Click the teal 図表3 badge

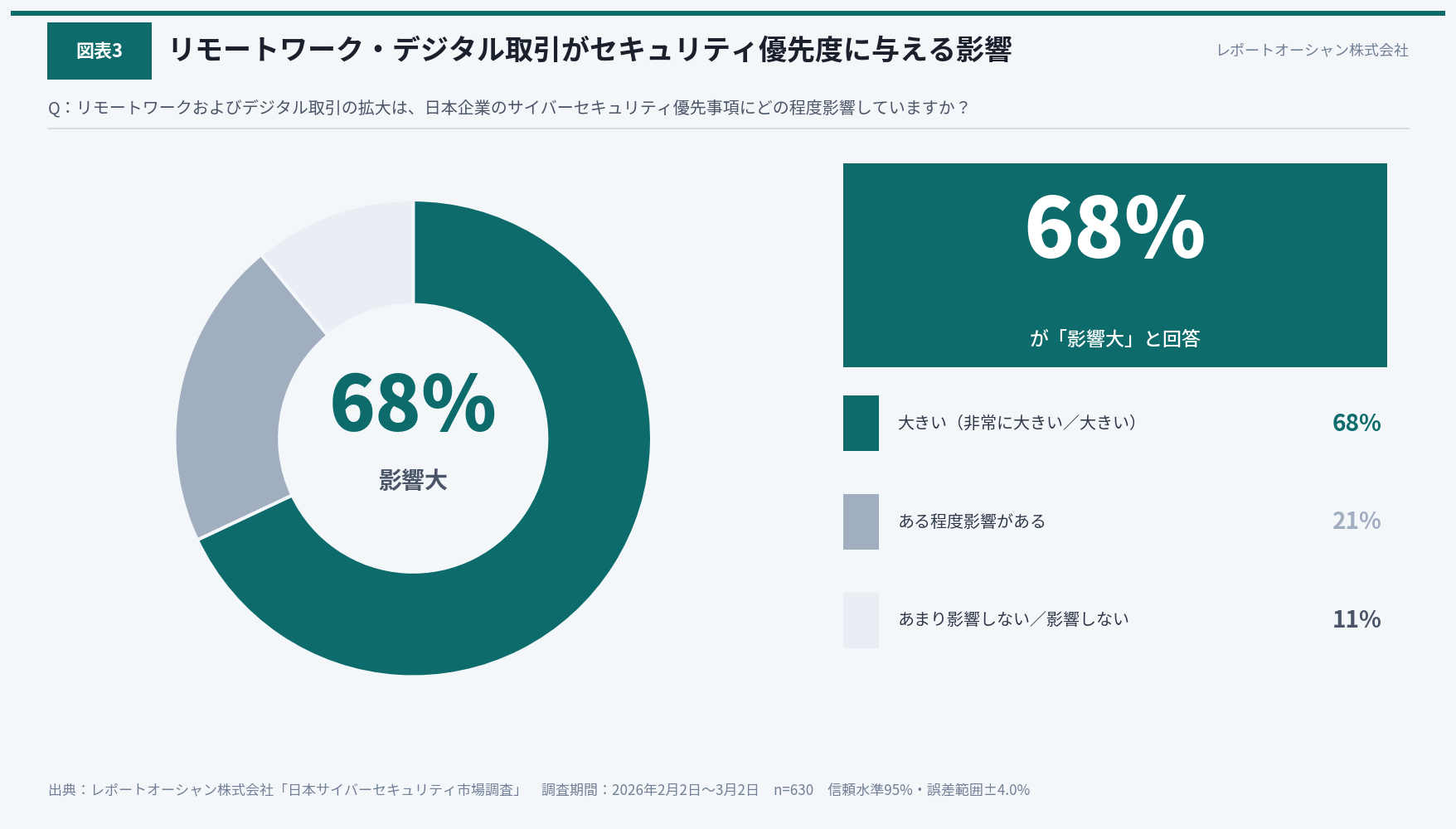click(99, 51)
